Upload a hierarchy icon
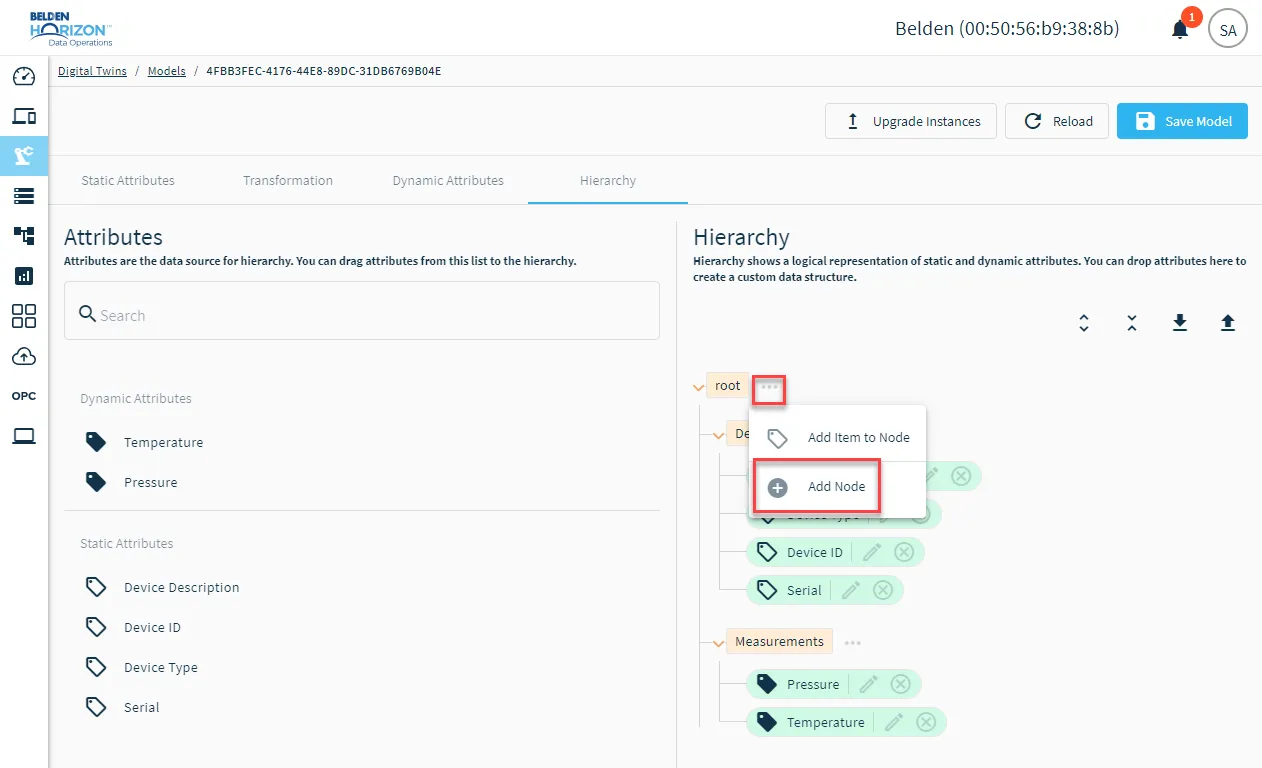 click(x=1228, y=323)
